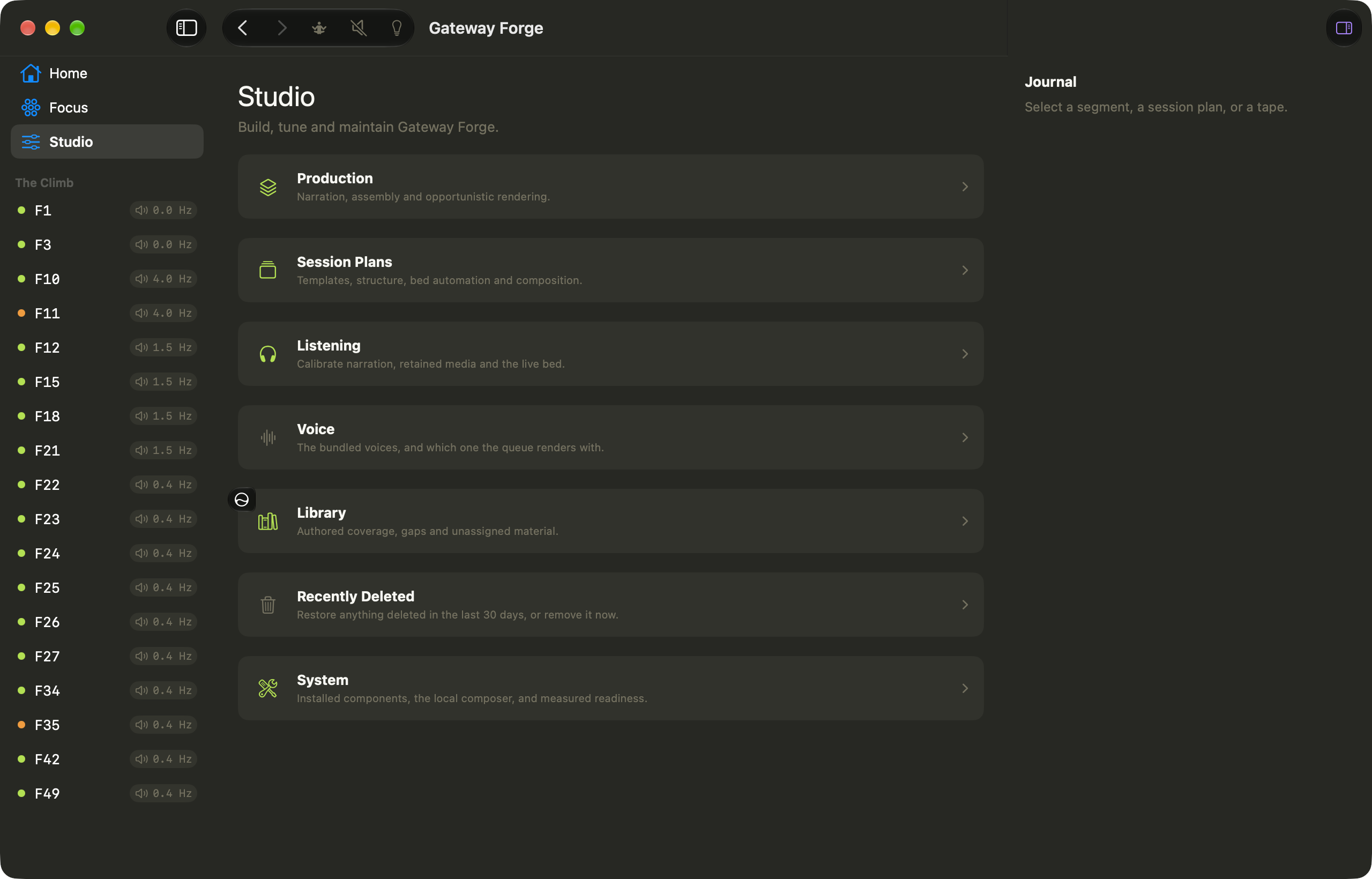The width and height of the screenshot is (1372, 879).
Task: Select segment F1 in The Climb
Action: click(x=107, y=210)
